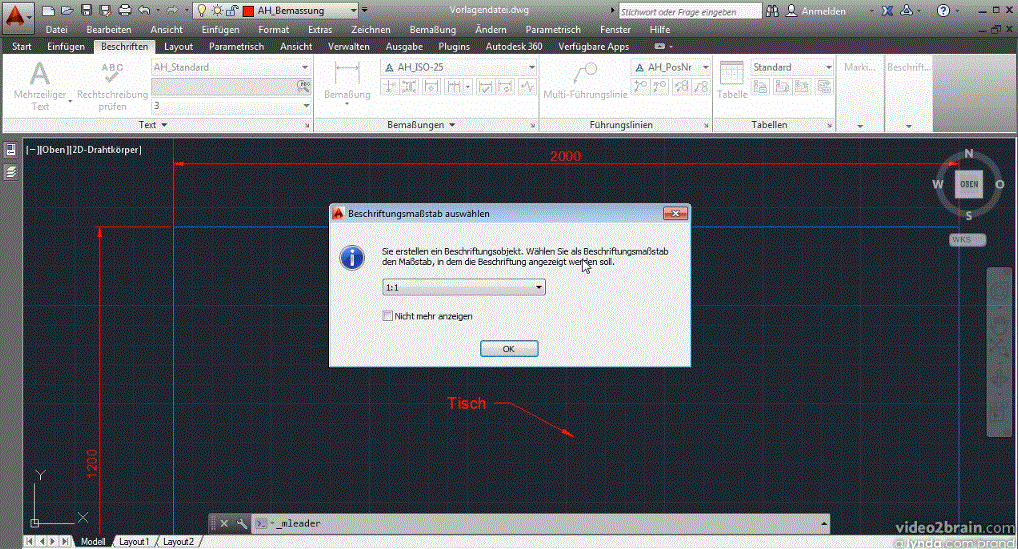Toggle the layer light bulb on/off icon

(x=202, y=10)
